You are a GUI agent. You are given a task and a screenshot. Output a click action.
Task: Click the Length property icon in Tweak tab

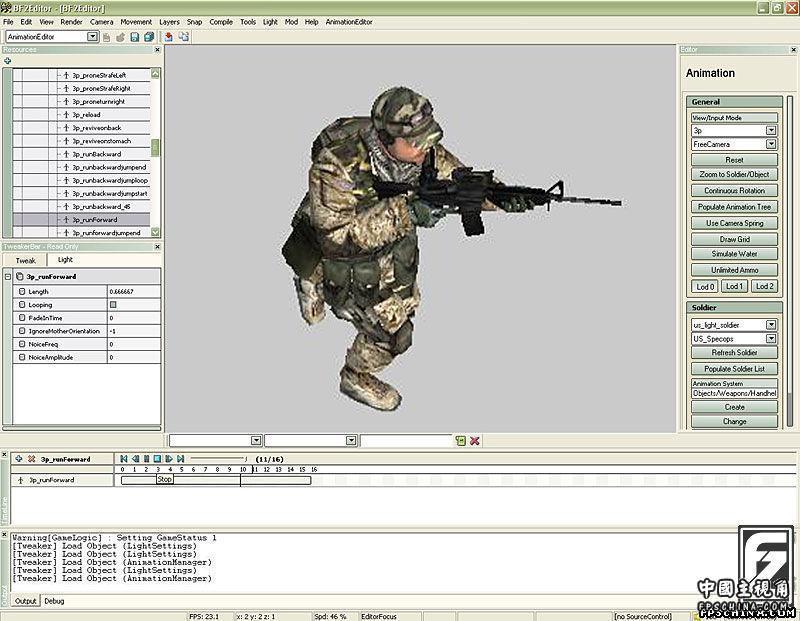[21, 291]
